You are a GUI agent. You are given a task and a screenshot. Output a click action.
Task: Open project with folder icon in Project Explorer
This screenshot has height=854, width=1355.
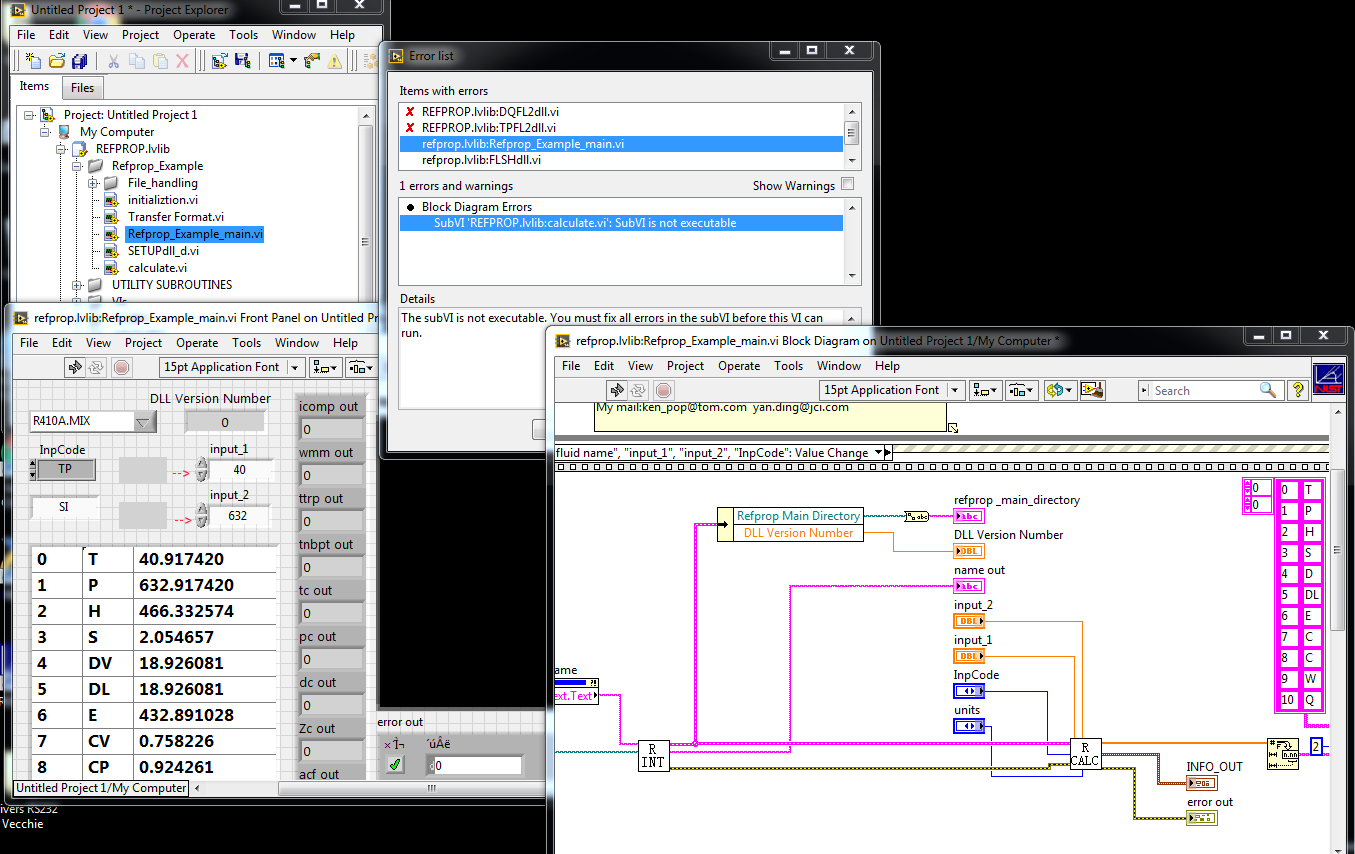[57, 61]
